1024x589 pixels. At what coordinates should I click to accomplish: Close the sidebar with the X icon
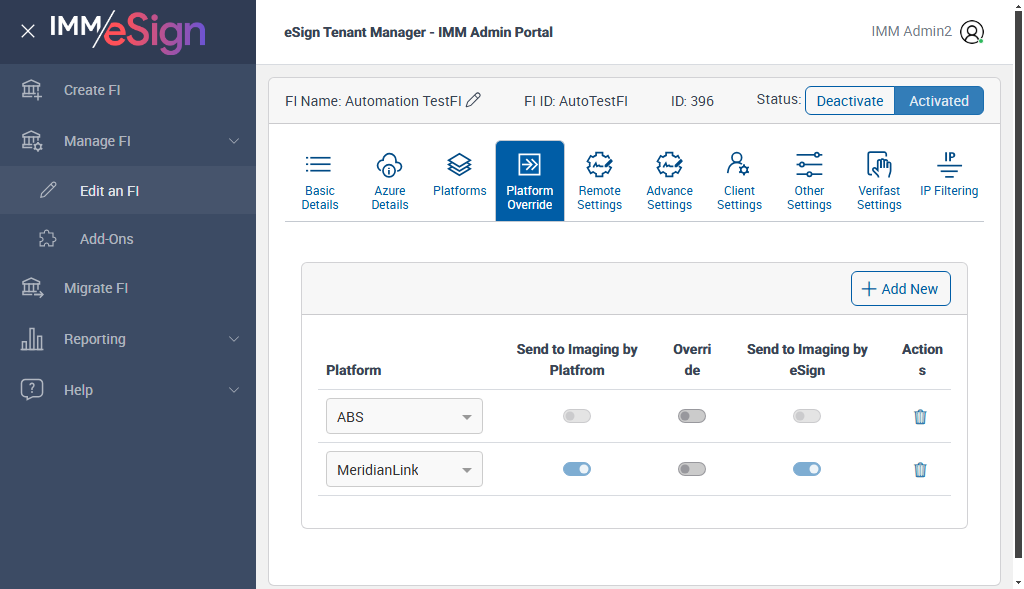[x=28, y=31]
